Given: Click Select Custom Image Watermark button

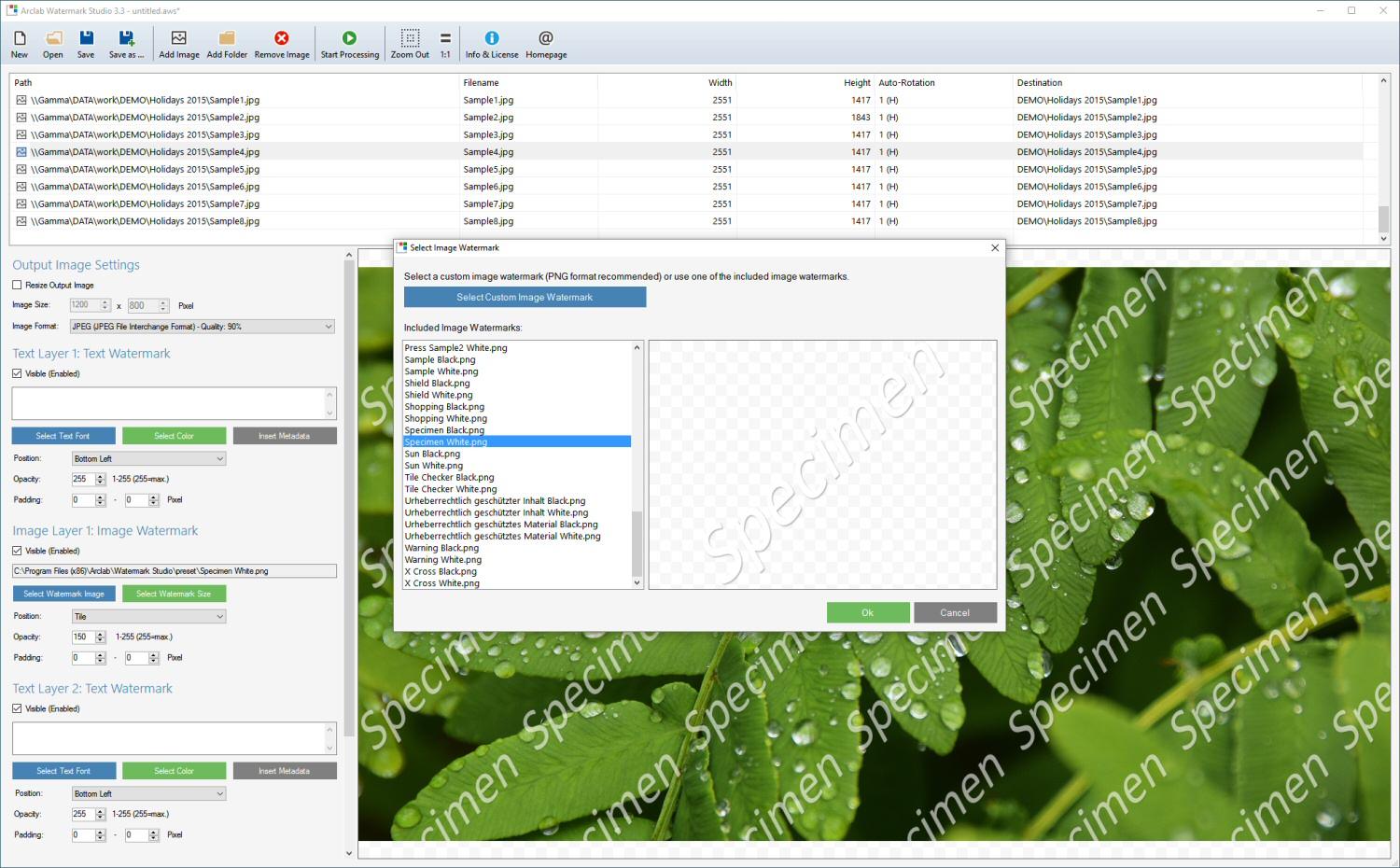Looking at the screenshot, I should pos(525,297).
